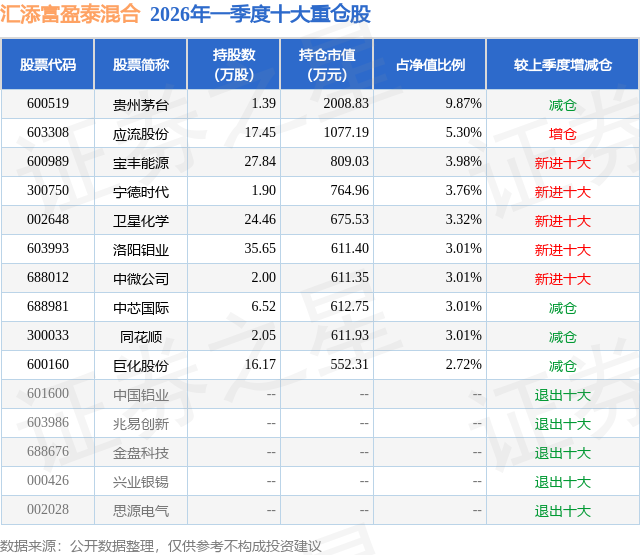Click 增仓 status for 应流股份
The image size is (640, 555).
coord(562,134)
